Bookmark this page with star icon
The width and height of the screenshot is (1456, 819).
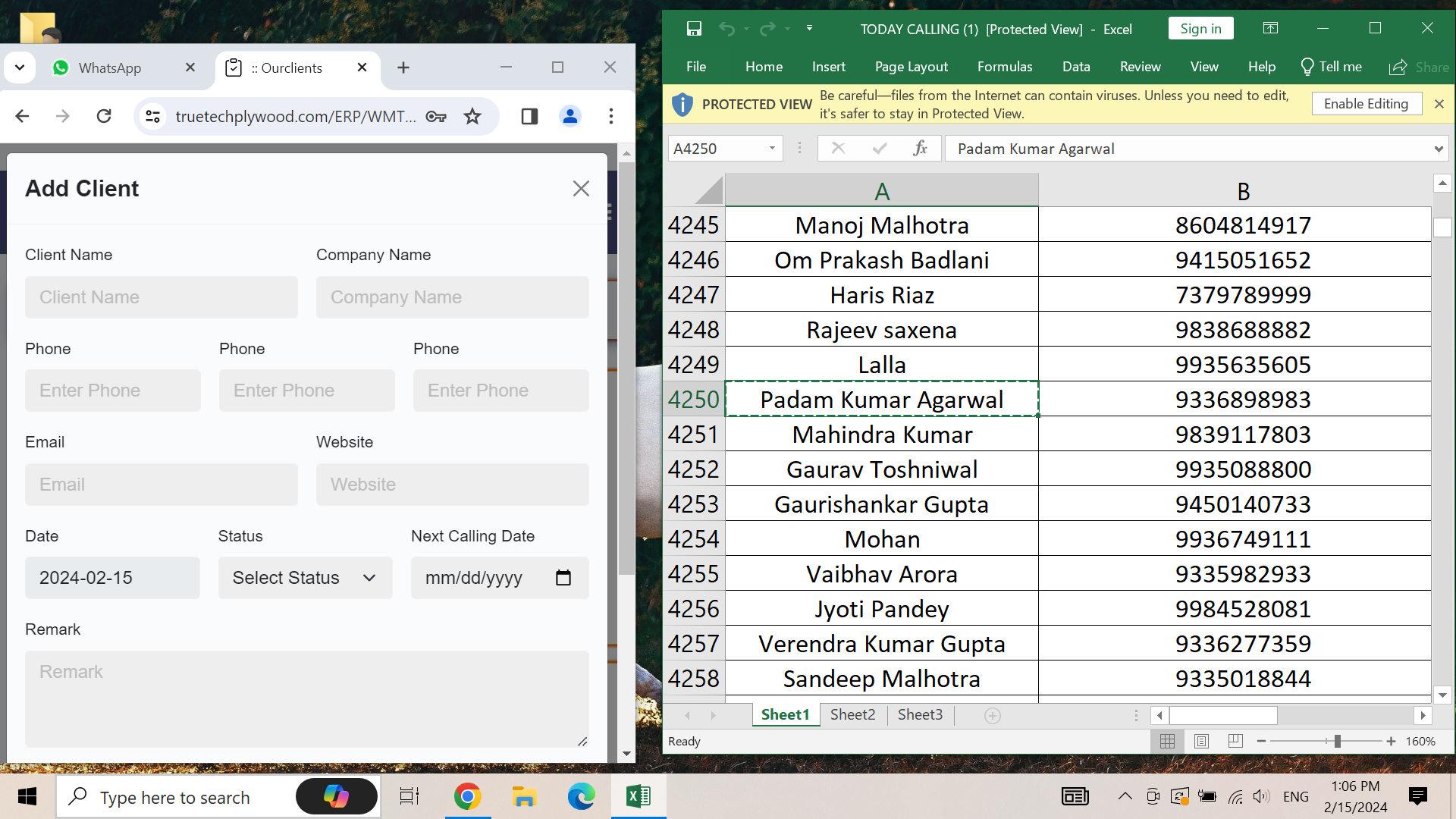pos(472,116)
